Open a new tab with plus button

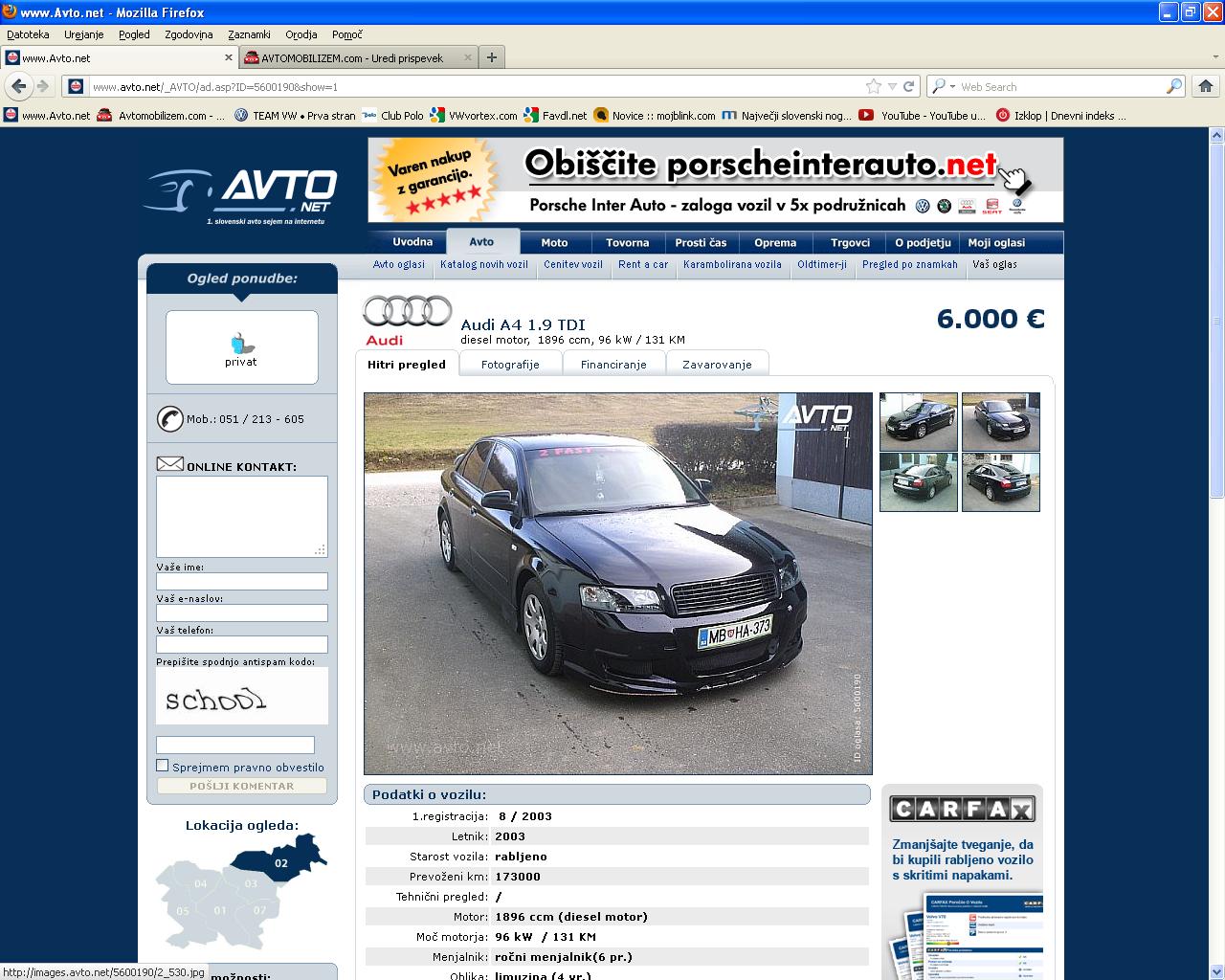click(x=491, y=57)
